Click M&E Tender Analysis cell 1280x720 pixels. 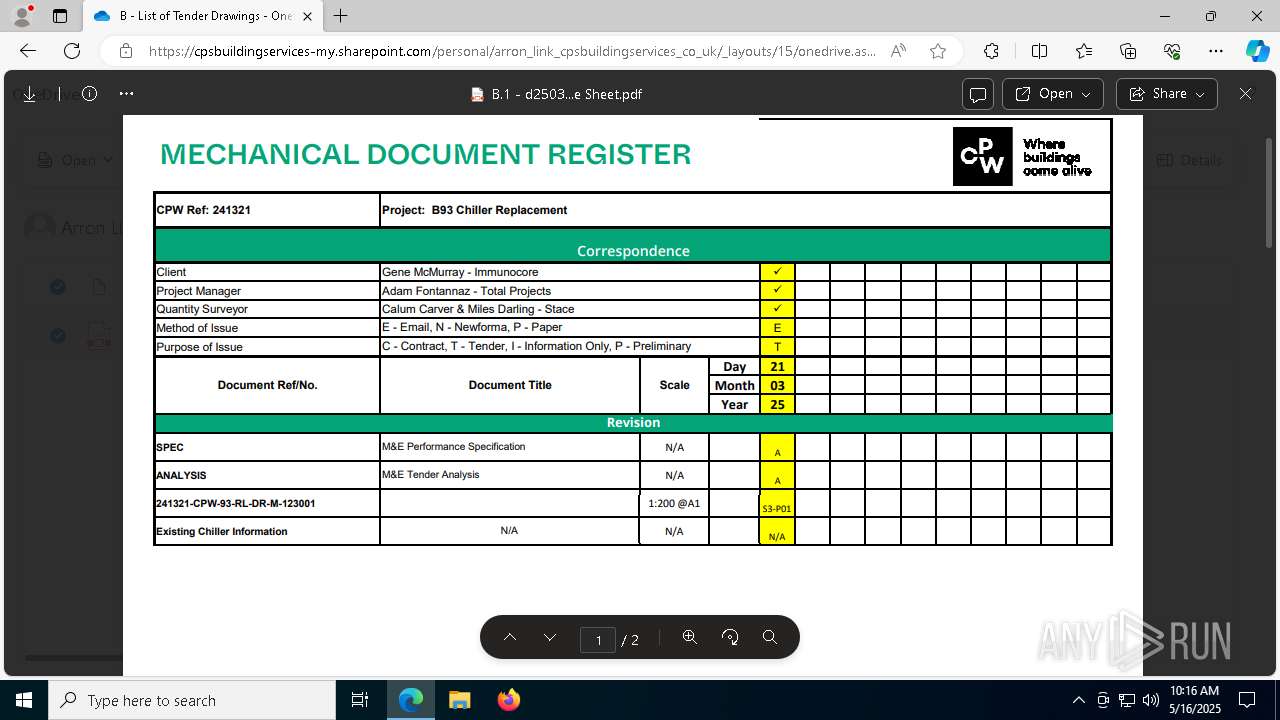(x=509, y=475)
